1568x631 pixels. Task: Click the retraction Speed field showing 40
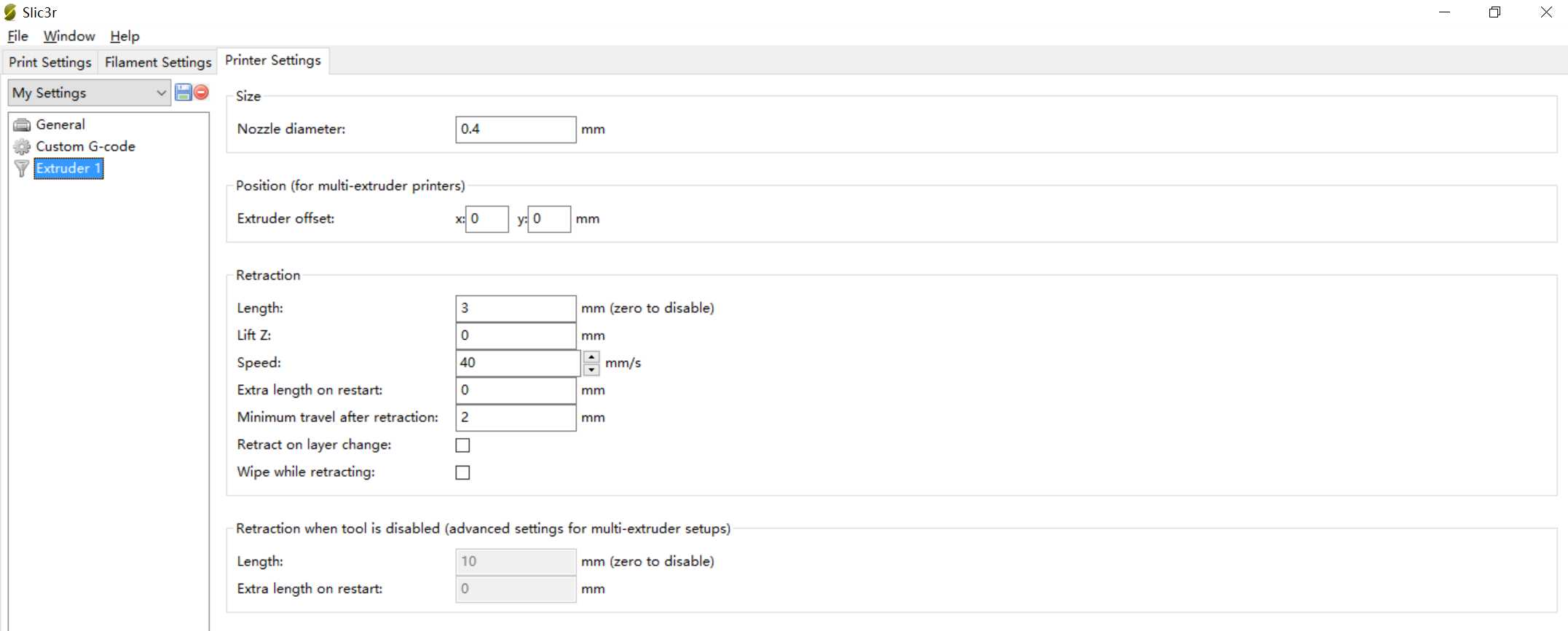click(x=518, y=363)
